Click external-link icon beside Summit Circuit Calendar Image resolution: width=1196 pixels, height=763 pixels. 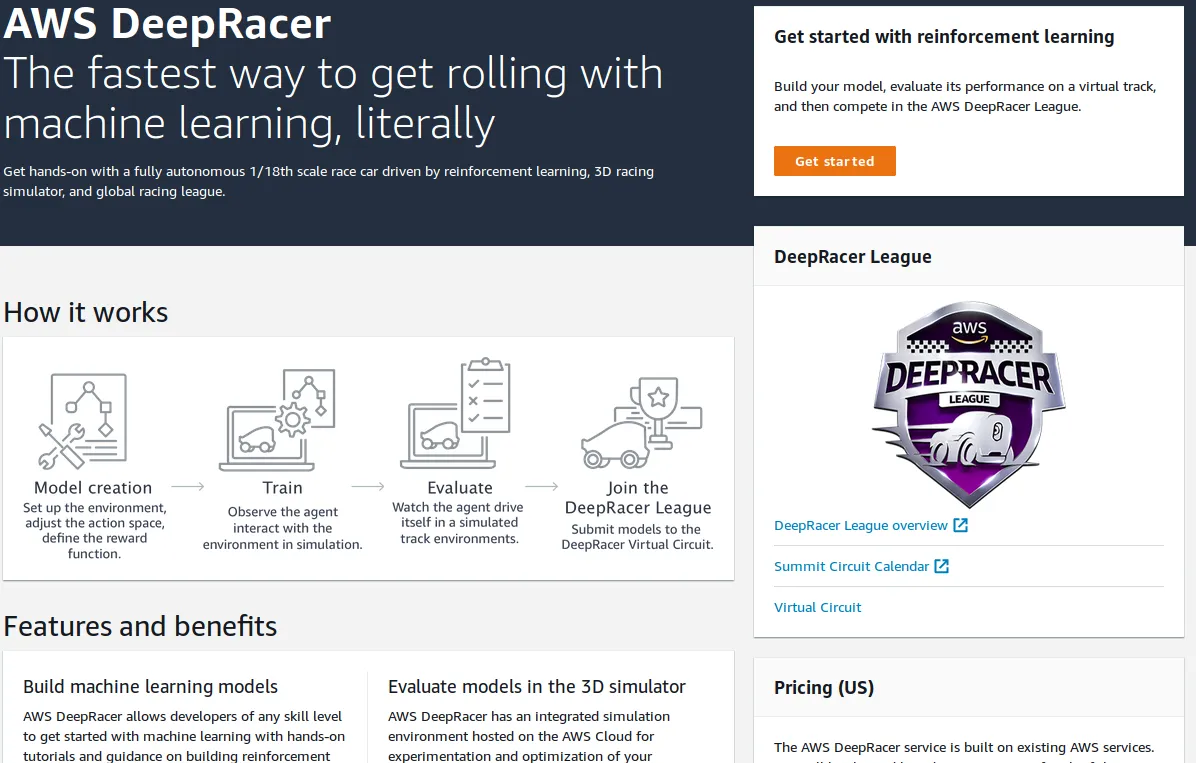[942, 566]
